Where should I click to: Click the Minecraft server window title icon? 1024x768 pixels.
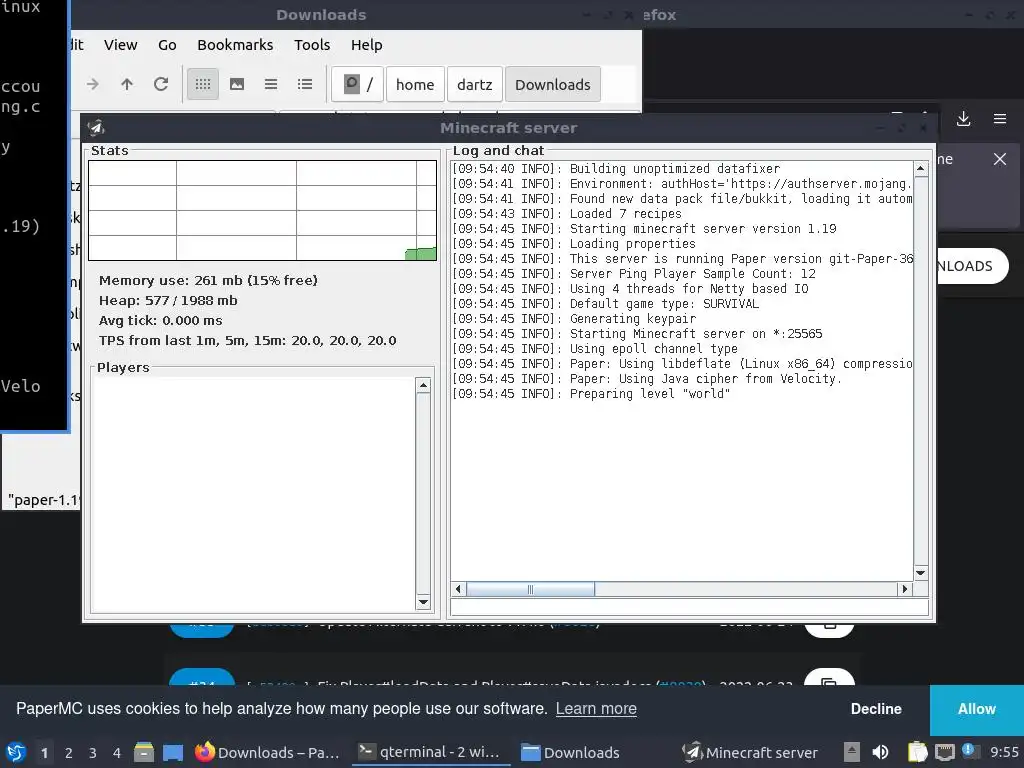pyautogui.click(x=97, y=127)
